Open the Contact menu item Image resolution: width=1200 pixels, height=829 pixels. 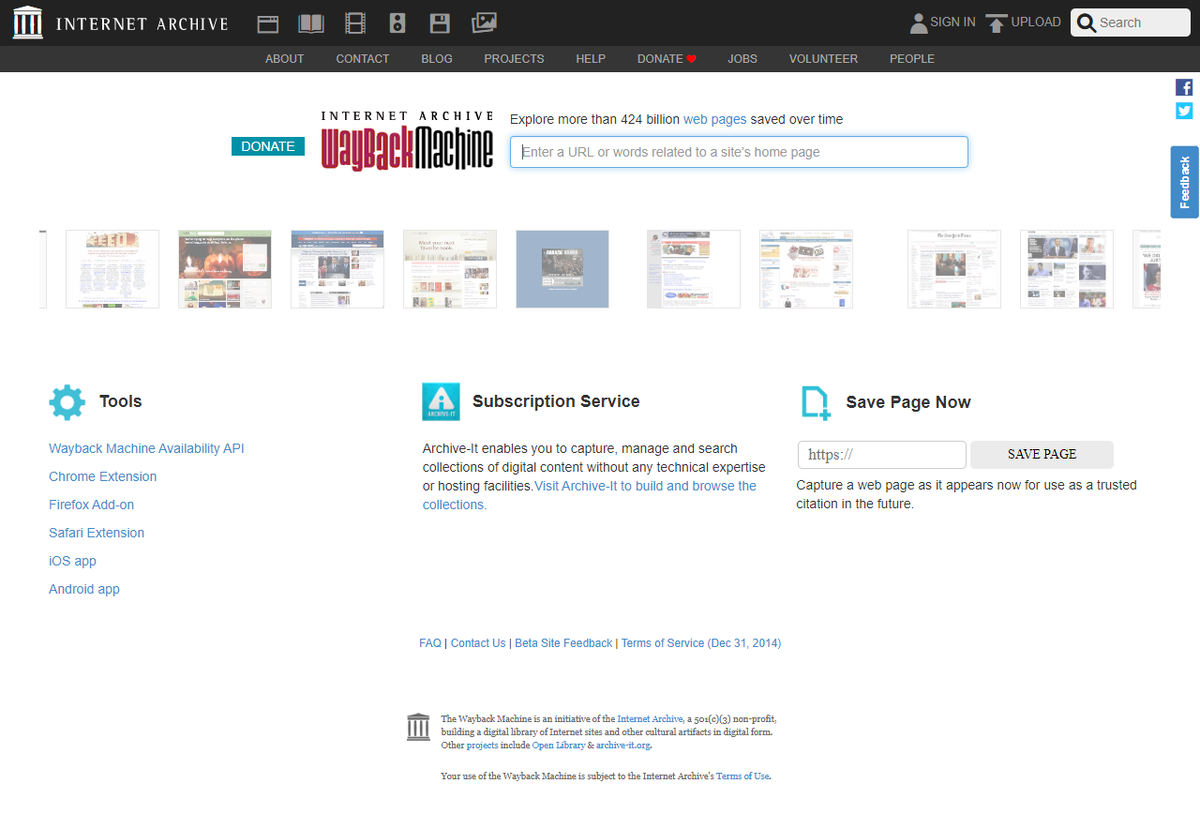point(362,59)
